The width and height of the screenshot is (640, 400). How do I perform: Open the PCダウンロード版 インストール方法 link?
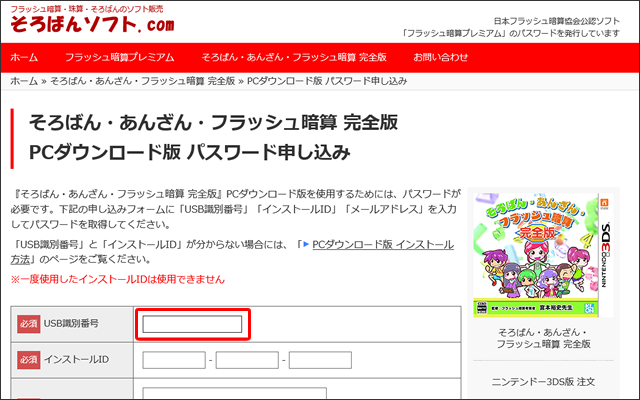(x=383, y=244)
